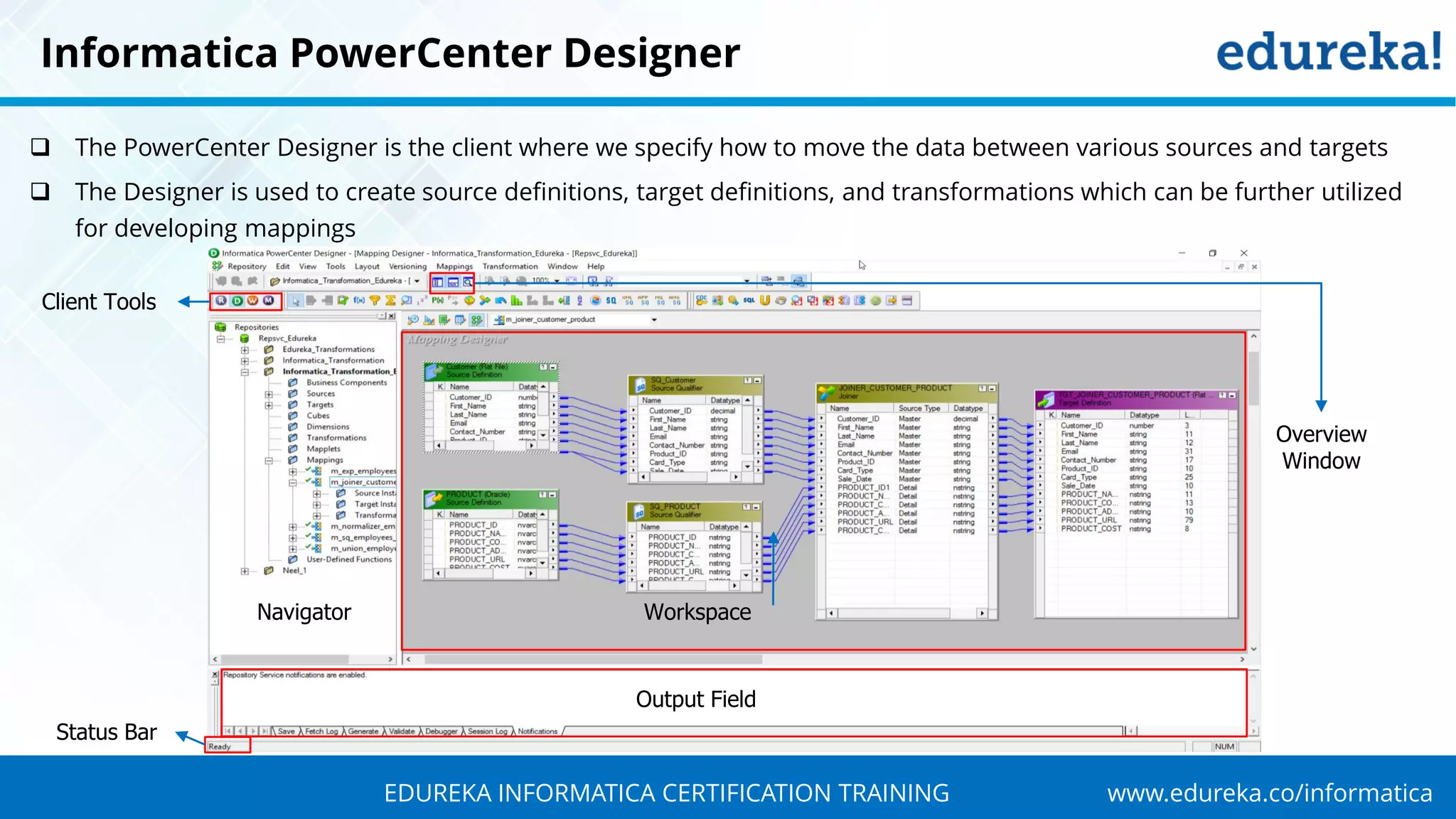Viewport: 1456px width, 819px height.
Task: Open the Repository menu
Action: click(247, 267)
